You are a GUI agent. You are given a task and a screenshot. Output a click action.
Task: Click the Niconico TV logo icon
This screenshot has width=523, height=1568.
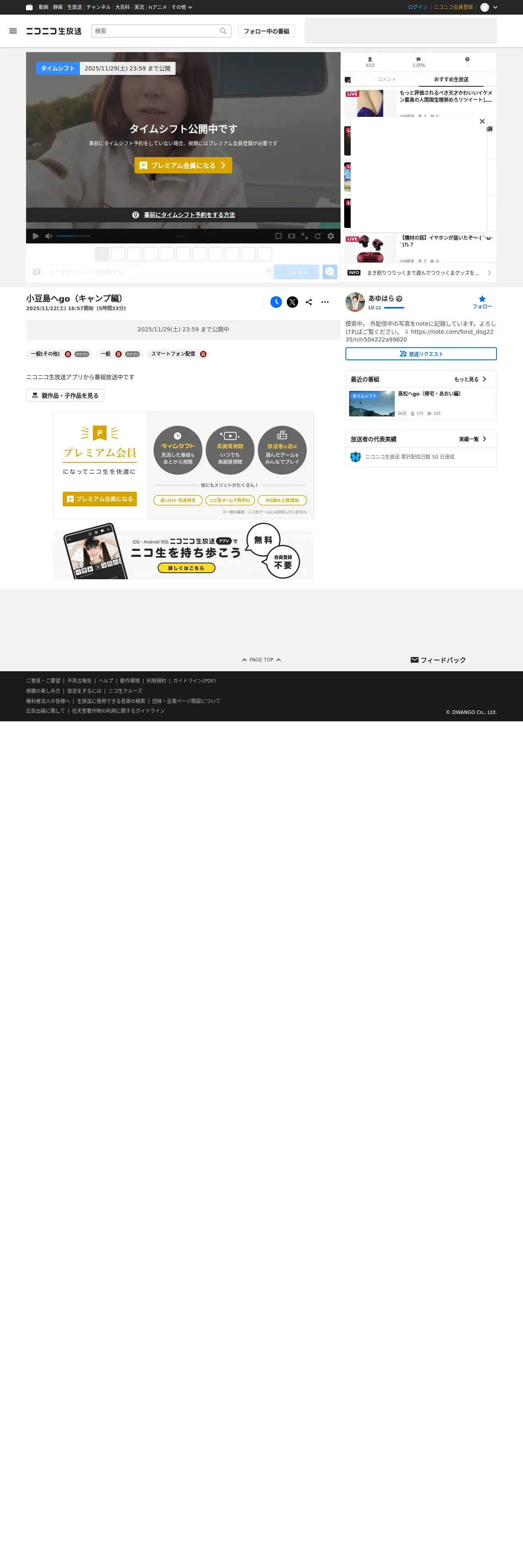[x=29, y=7]
